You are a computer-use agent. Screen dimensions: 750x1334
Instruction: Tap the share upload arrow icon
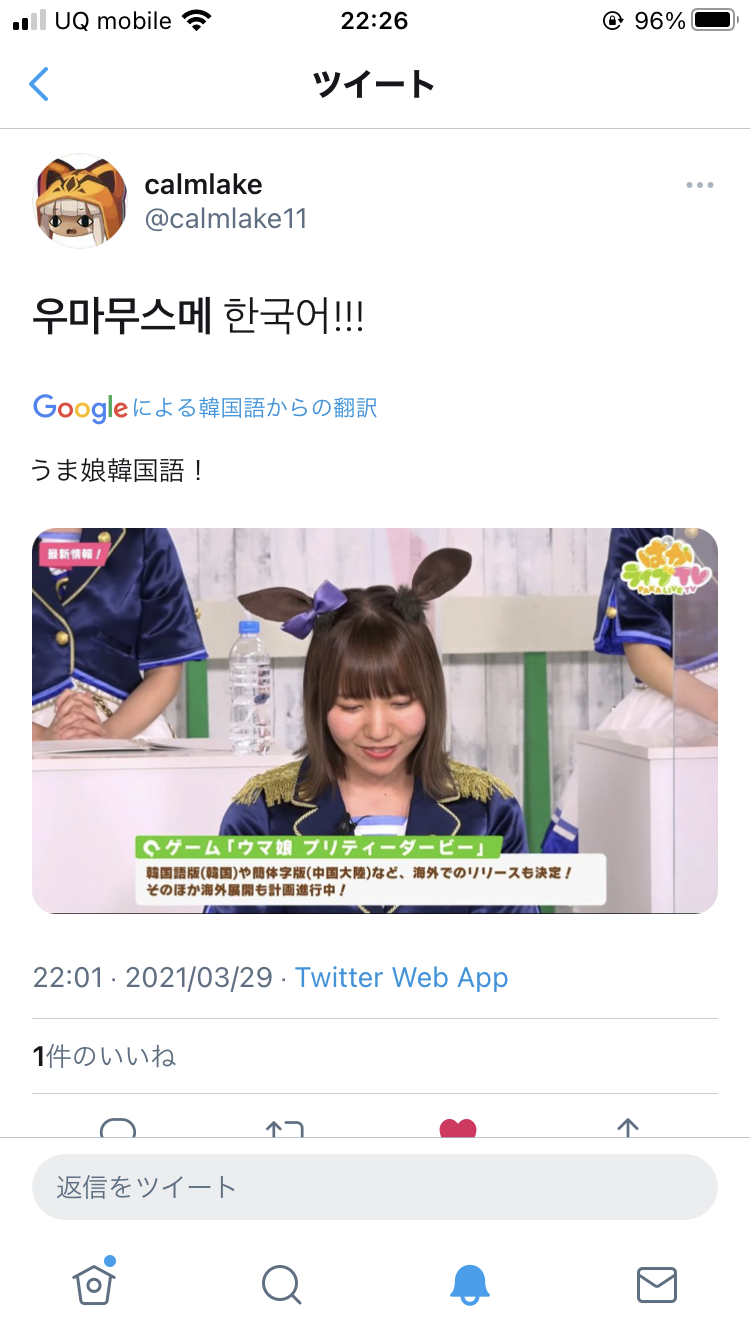pos(627,1128)
